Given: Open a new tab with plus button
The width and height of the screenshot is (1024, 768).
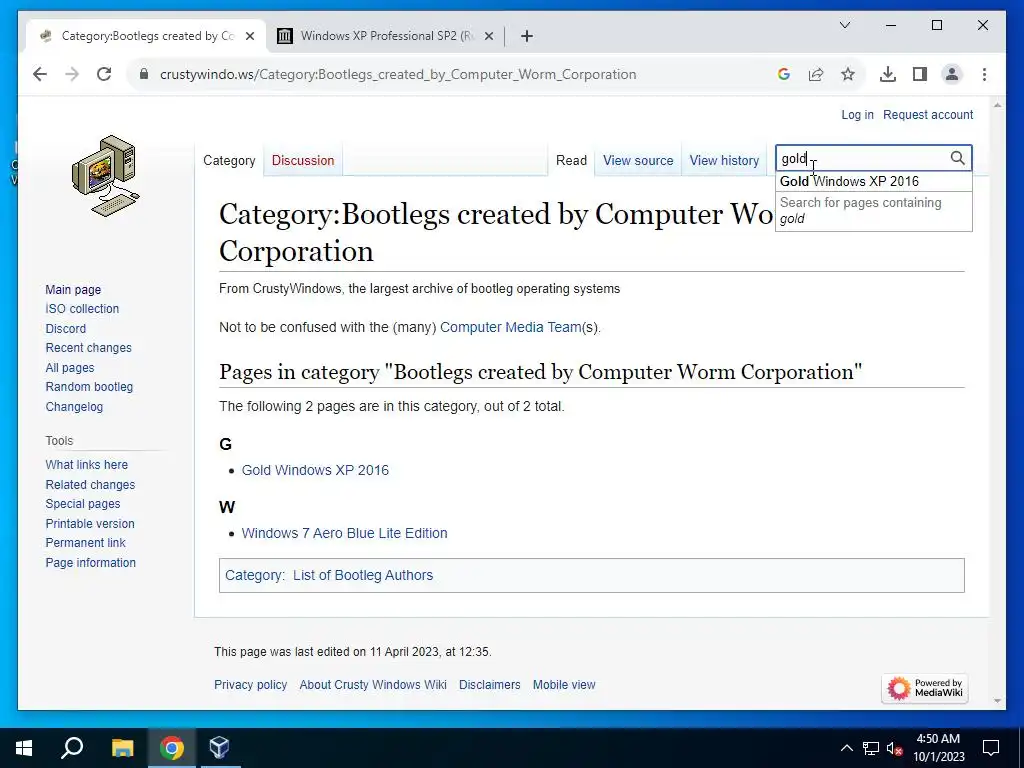Looking at the screenshot, I should pos(527,36).
